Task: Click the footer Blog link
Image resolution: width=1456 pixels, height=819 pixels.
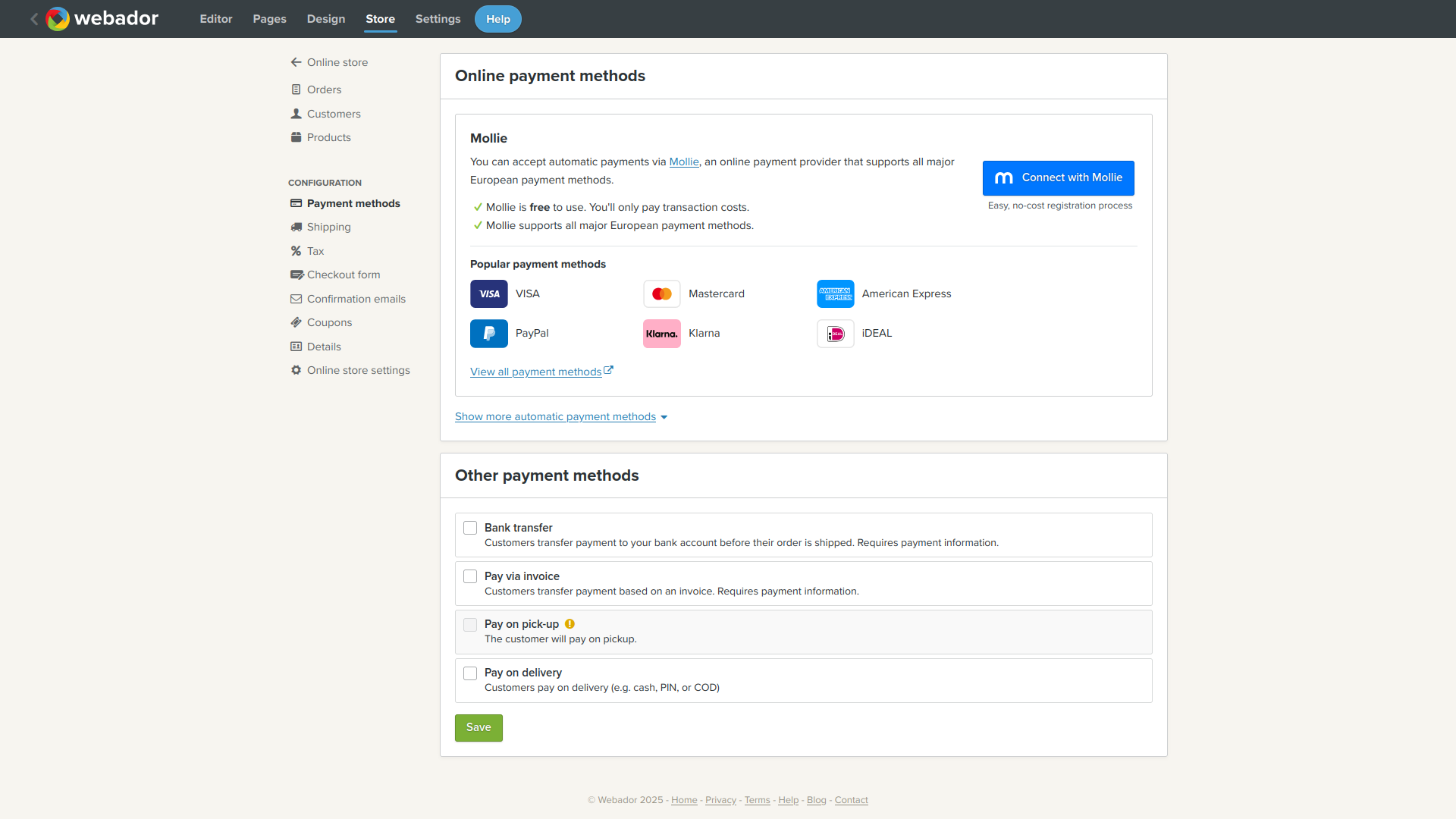Action: (816, 800)
